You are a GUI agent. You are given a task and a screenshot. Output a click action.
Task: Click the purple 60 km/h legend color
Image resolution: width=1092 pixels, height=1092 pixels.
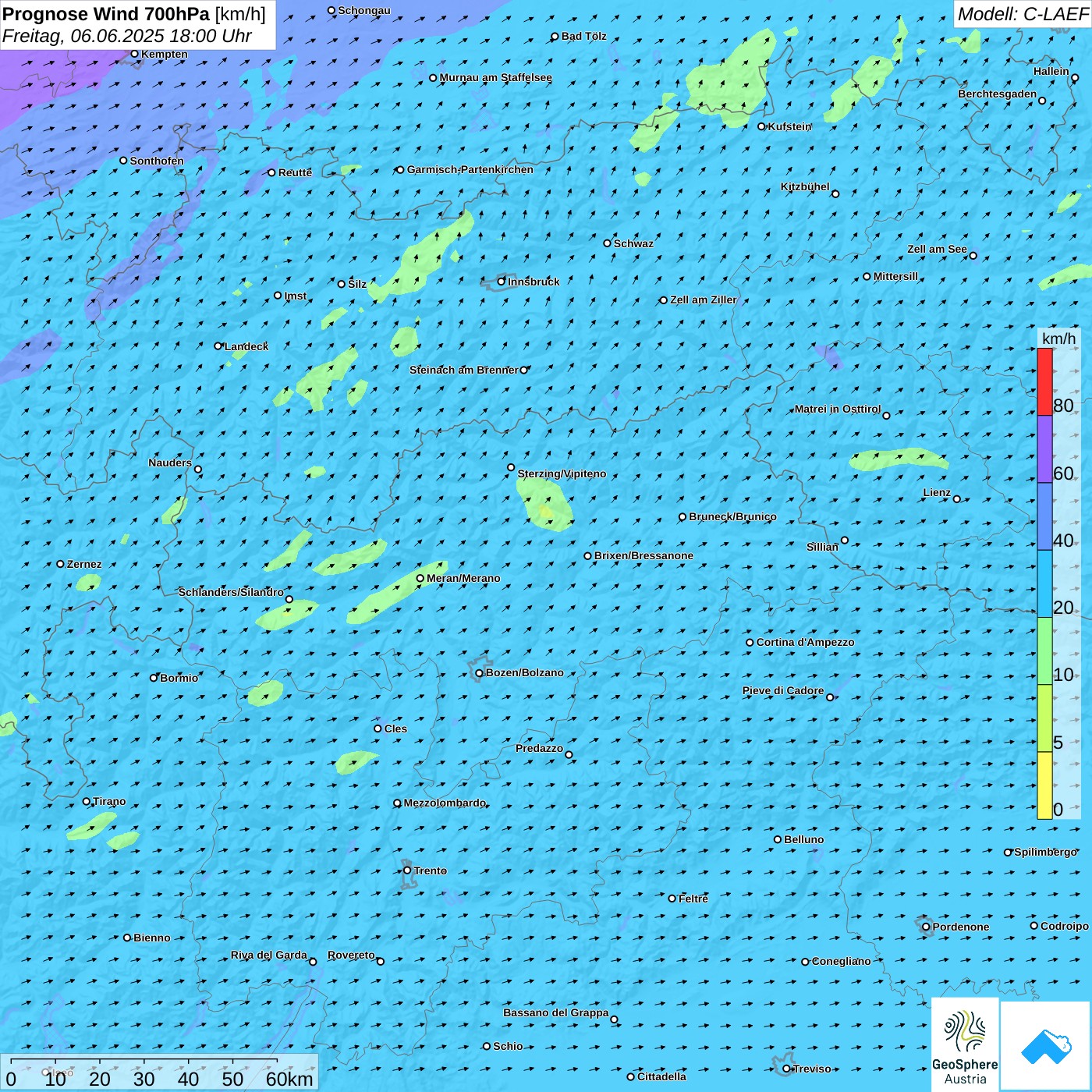(1044, 449)
